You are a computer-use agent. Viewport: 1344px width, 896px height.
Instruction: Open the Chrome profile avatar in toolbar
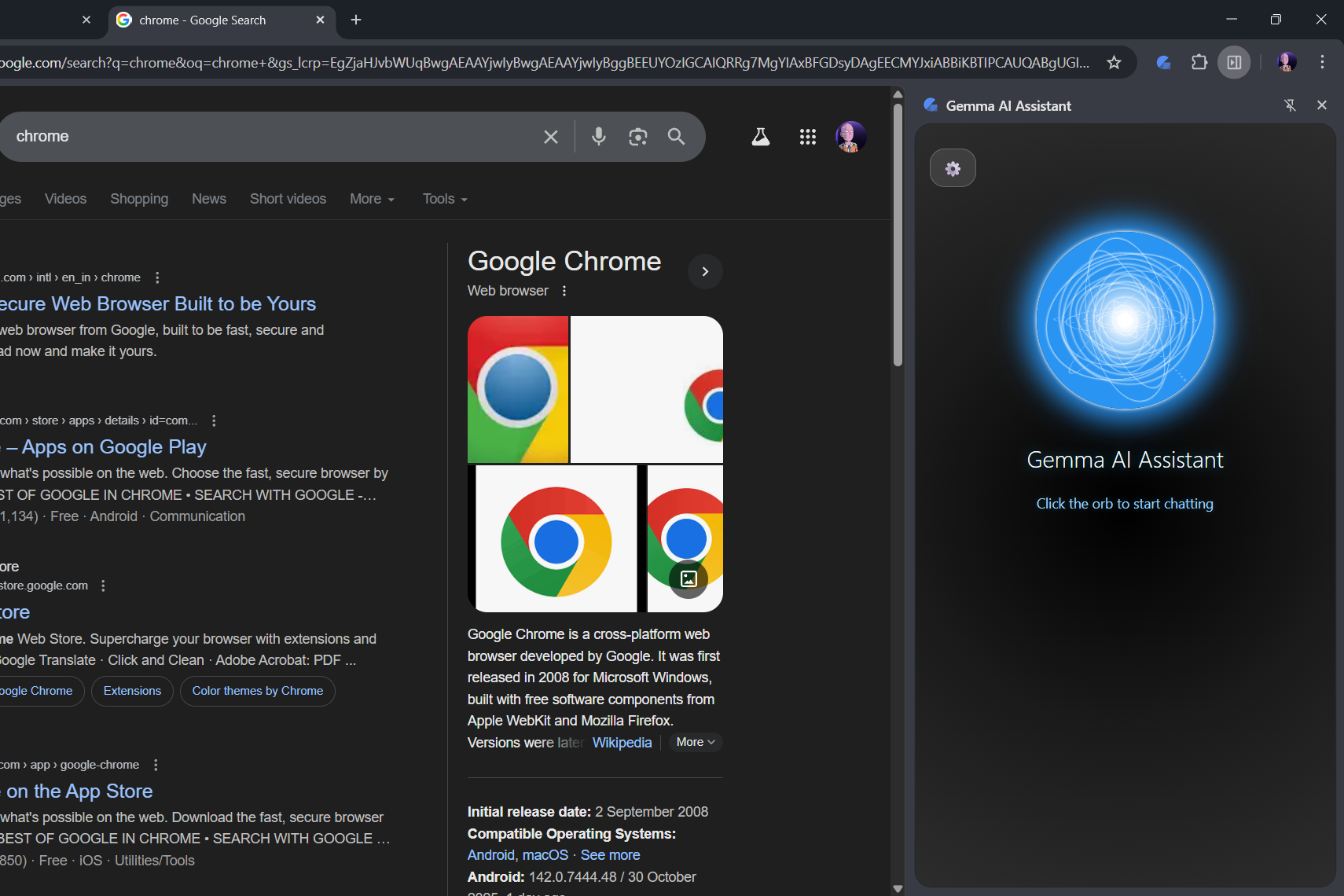tap(1287, 62)
